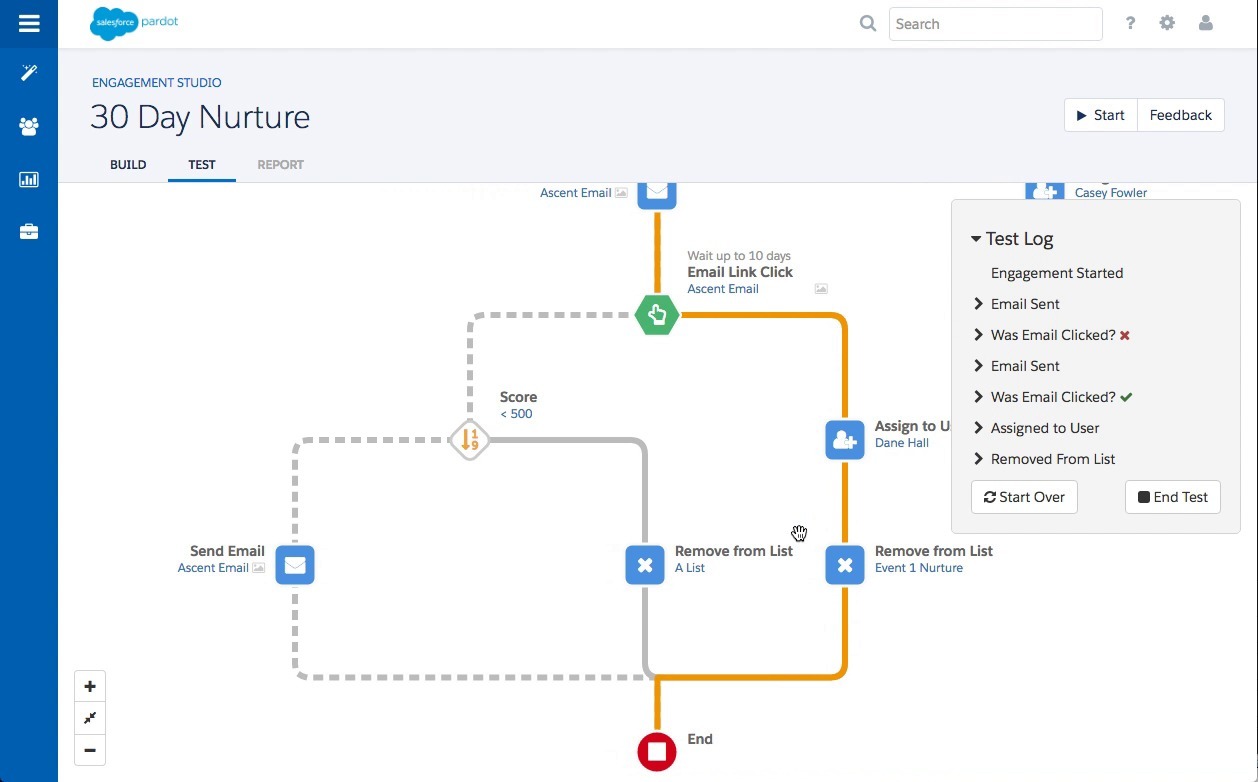
Task: Open the Prospects people sidebar icon
Action: coord(29,127)
